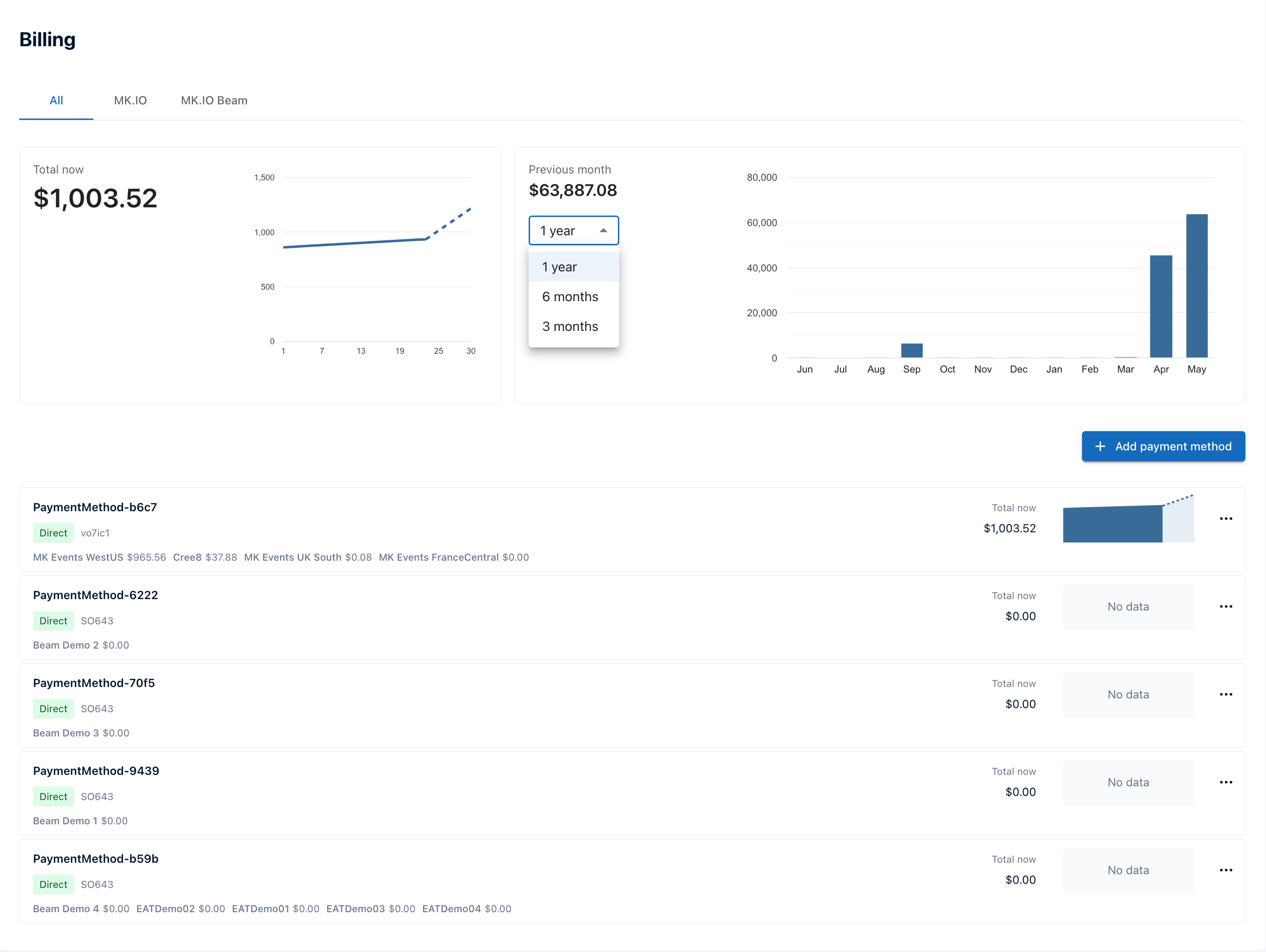Open the MK.IO tab

coord(130,101)
